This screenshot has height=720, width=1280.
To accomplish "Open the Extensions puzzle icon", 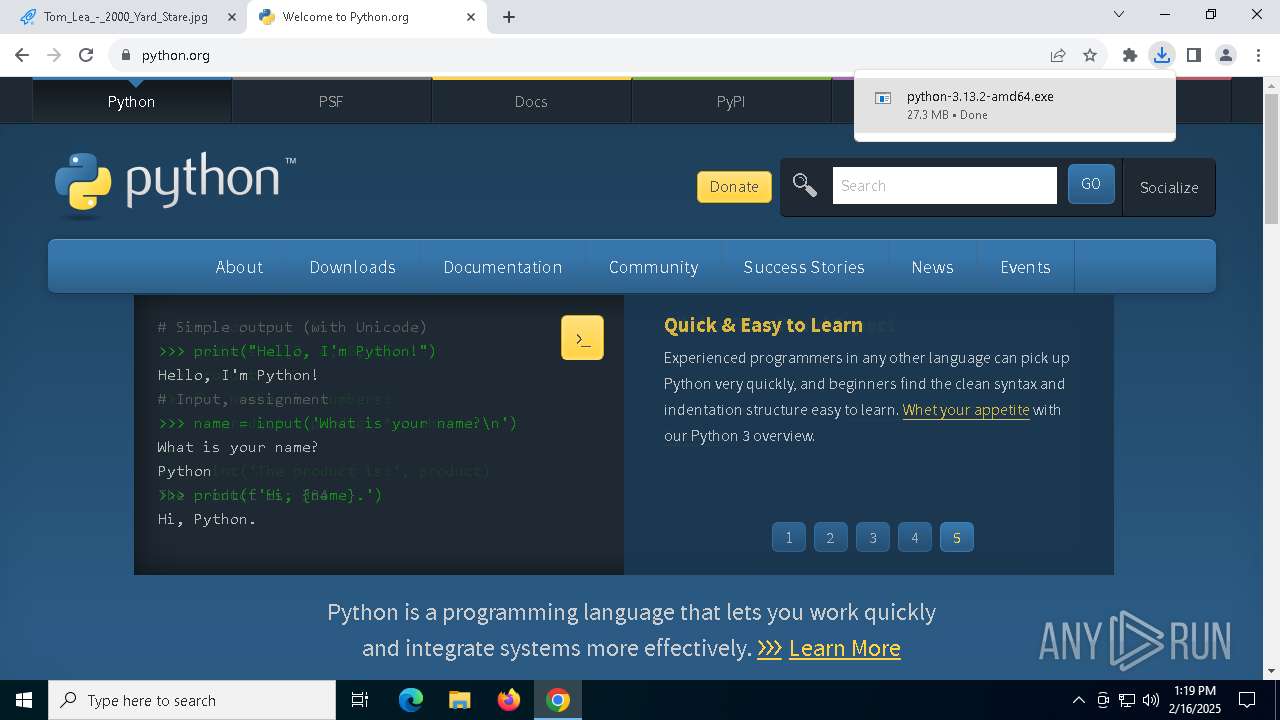I will [1130, 55].
